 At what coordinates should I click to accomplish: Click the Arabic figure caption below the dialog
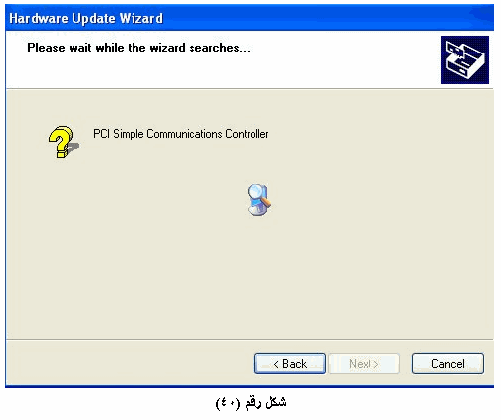pos(251,403)
